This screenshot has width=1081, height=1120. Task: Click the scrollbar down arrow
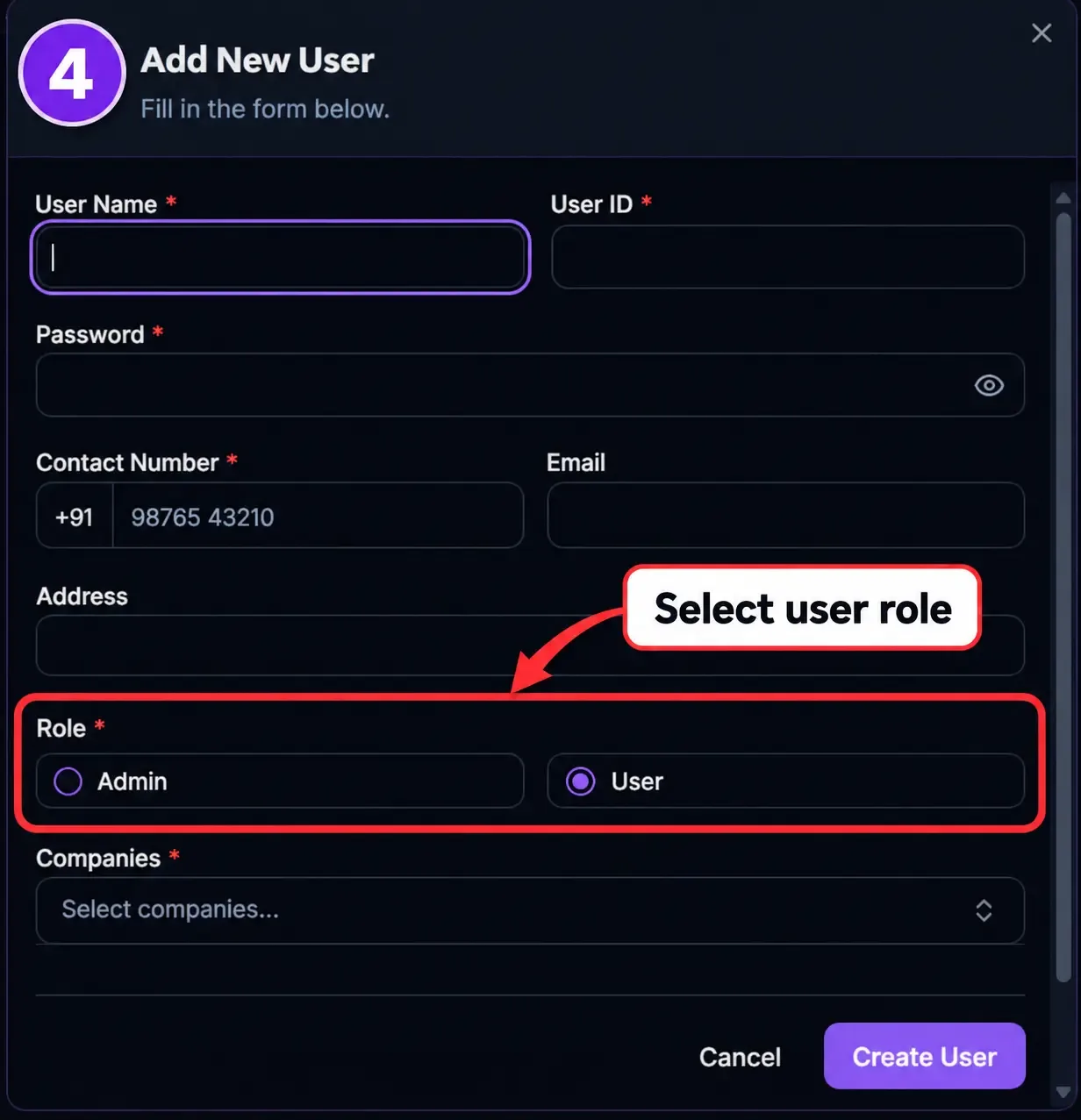[x=1063, y=1093]
